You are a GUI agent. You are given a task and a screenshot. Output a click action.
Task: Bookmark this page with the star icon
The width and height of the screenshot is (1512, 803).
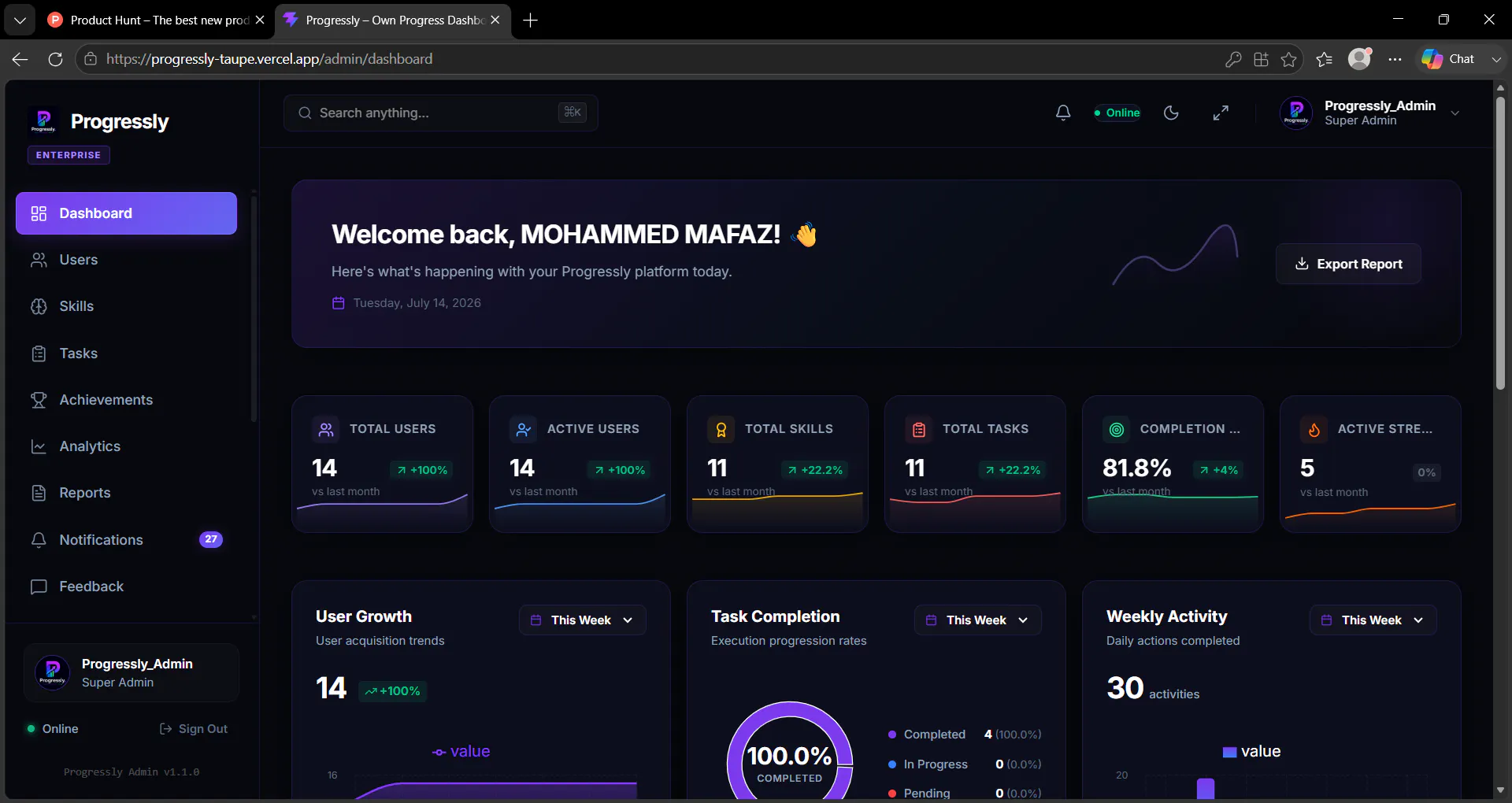point(1288,59)
